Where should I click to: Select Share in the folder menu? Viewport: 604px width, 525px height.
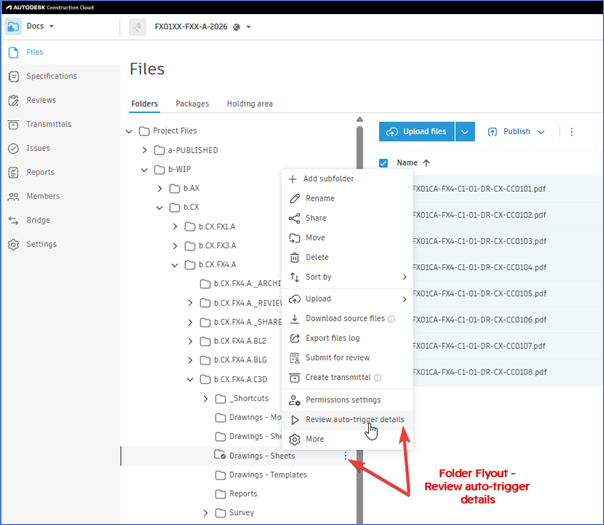(x=347, y=218)
